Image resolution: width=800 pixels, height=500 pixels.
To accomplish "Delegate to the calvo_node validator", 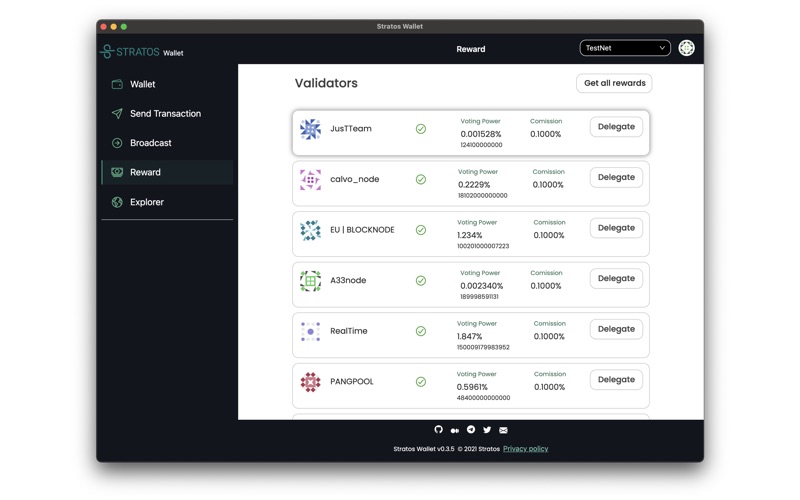I will [x=616, y=177].
